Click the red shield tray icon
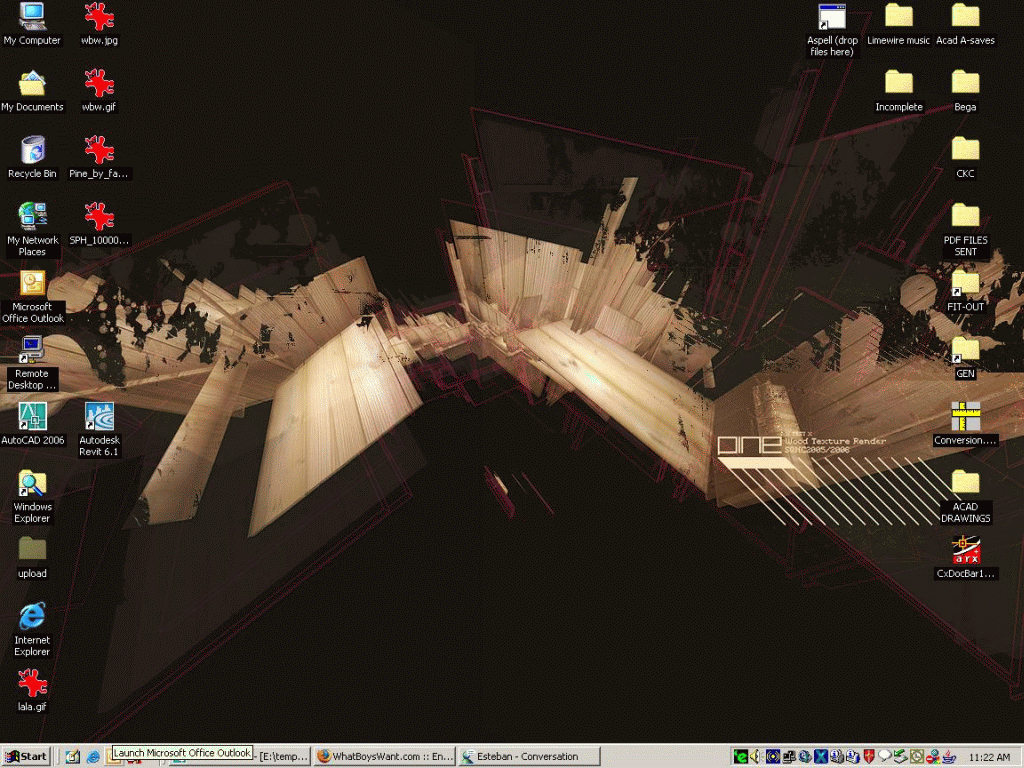 pyautogui.click(x=869, y=756)
